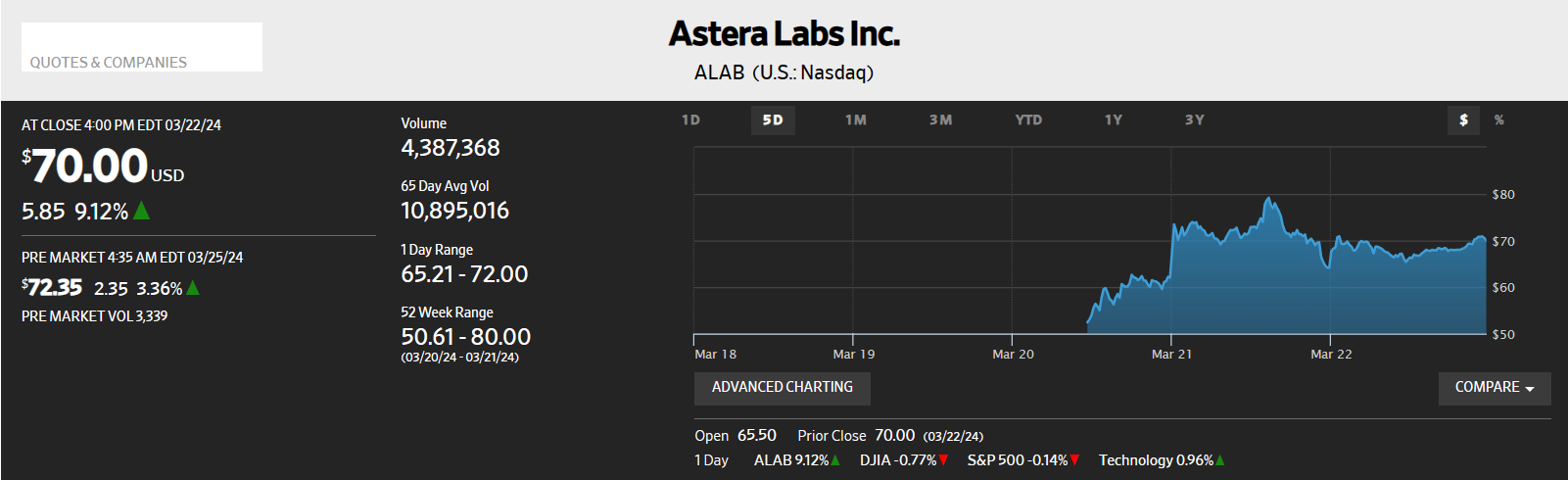Toggle chart to dollar price view
This screenshot has width=1568, height=480.
[x=1464, y=120]
